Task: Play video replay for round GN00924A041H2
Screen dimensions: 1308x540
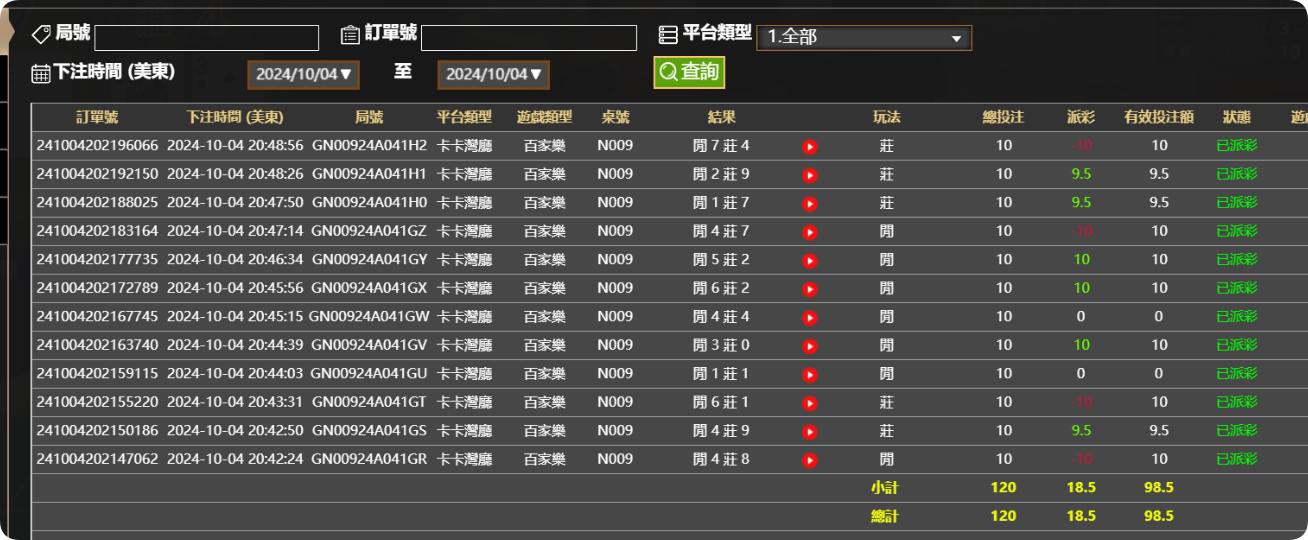Action: [x=810, y=147]
